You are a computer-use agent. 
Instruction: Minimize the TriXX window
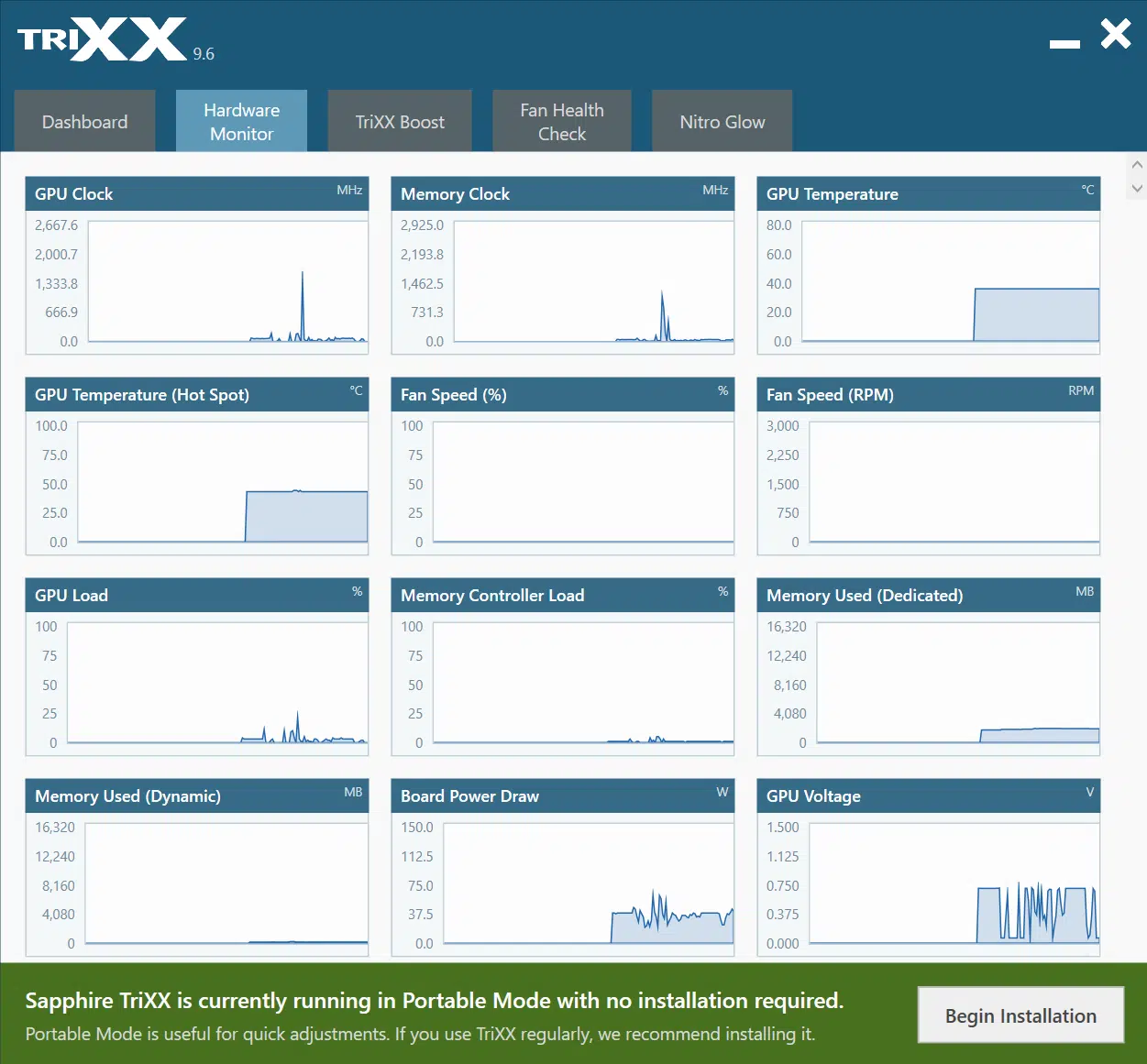click(x=1064, y=43)
